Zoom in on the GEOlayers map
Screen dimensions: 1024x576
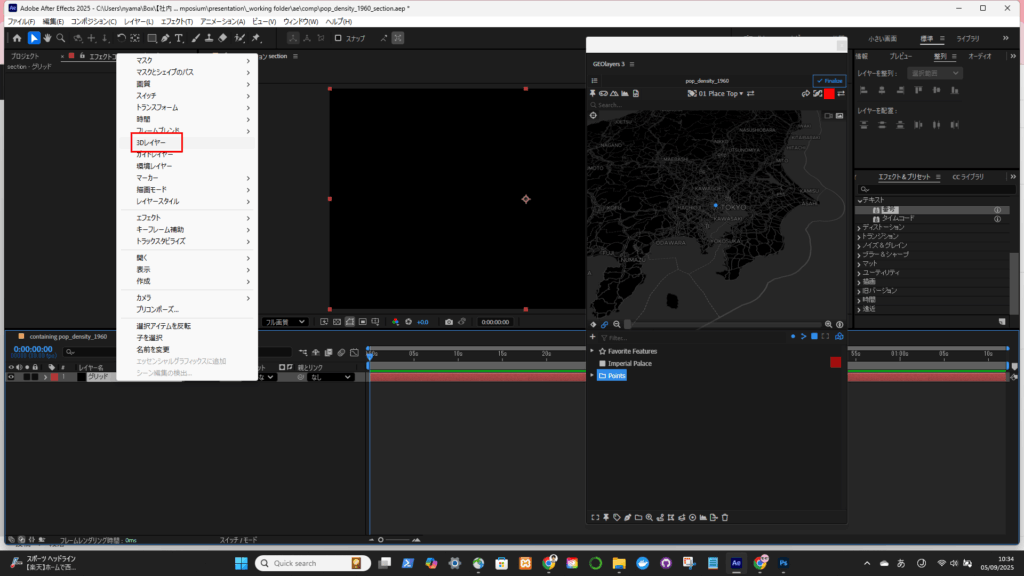pos(828,324)
